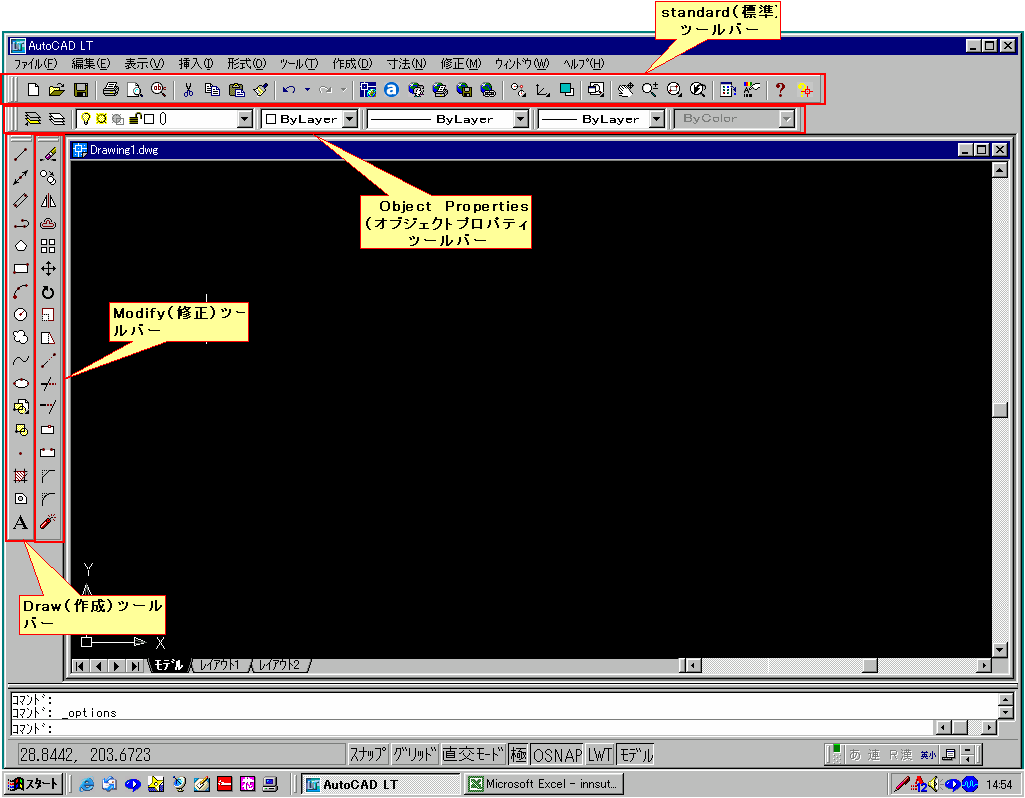The width and height of the screenshot is (1025, 798).
Task: Jump to the last layout tab arrow
Action: pyautogui.click(x=135, y=666)
